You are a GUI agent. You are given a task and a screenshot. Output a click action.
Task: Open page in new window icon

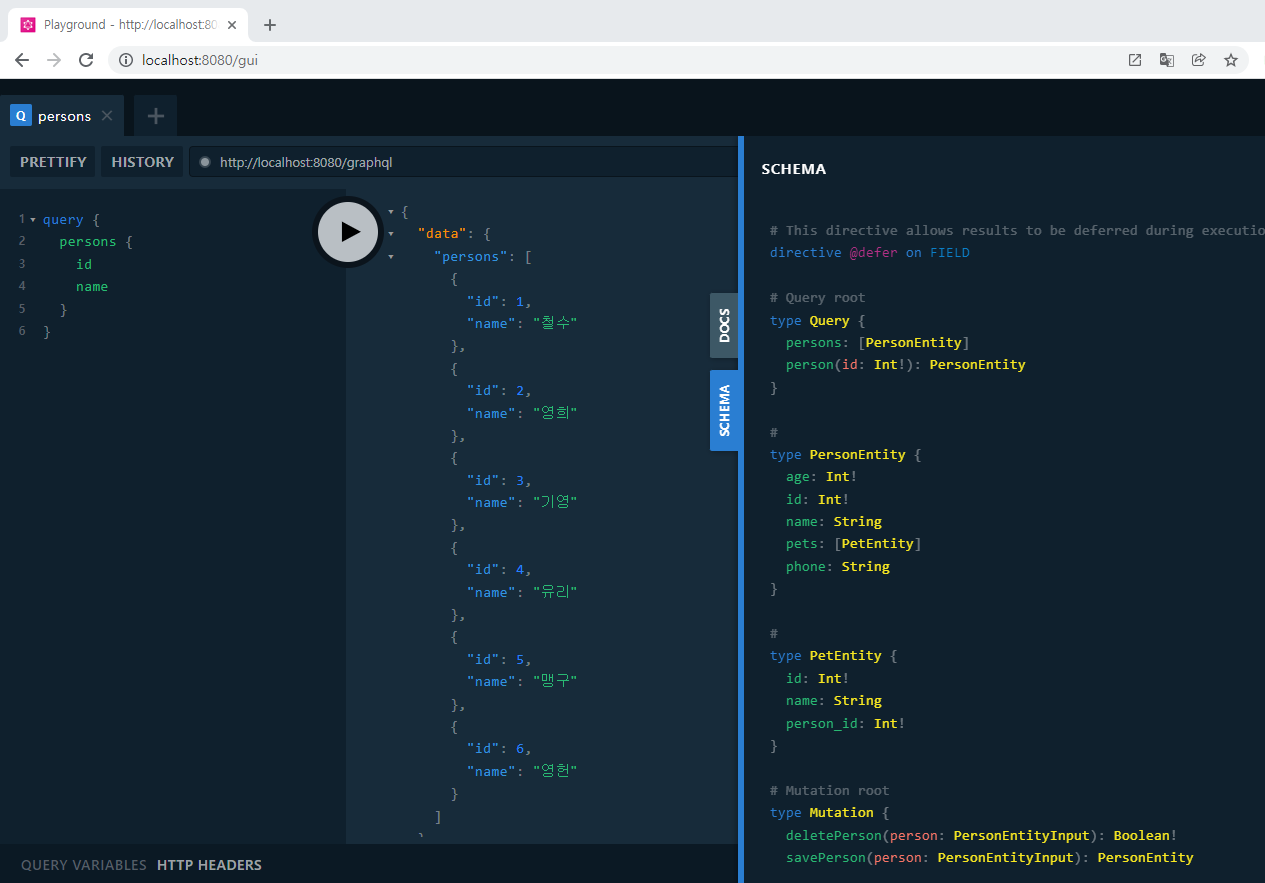pyautogui.click(x=1135, y=60)
